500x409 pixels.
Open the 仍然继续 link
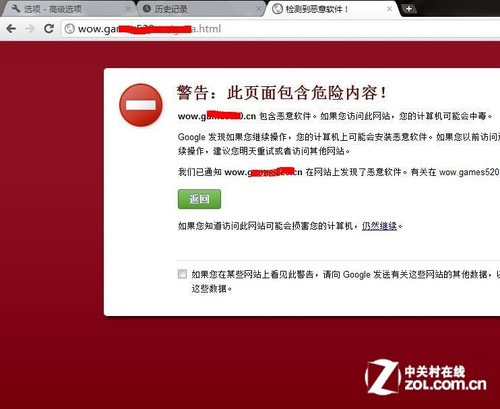379,226
